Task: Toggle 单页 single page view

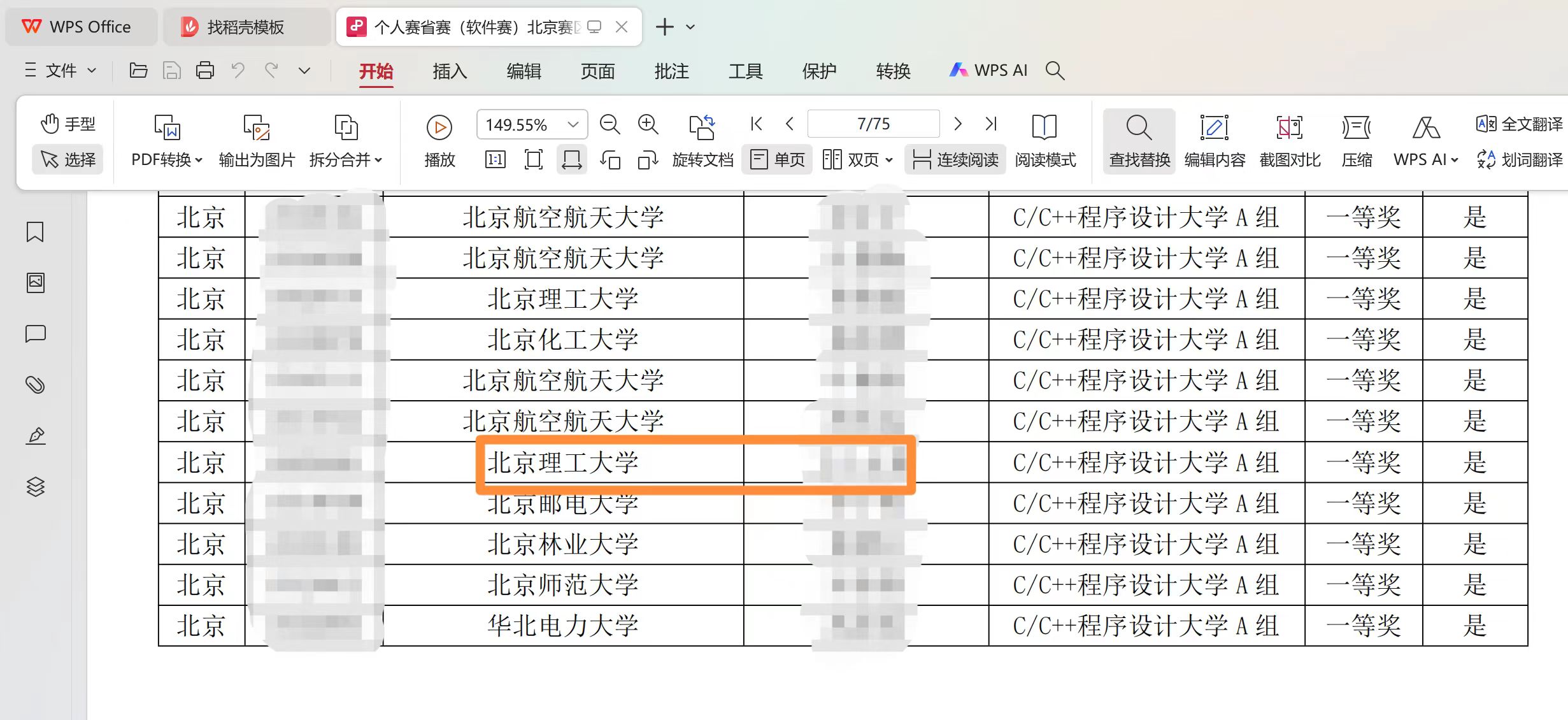Action: click(777, 159)
